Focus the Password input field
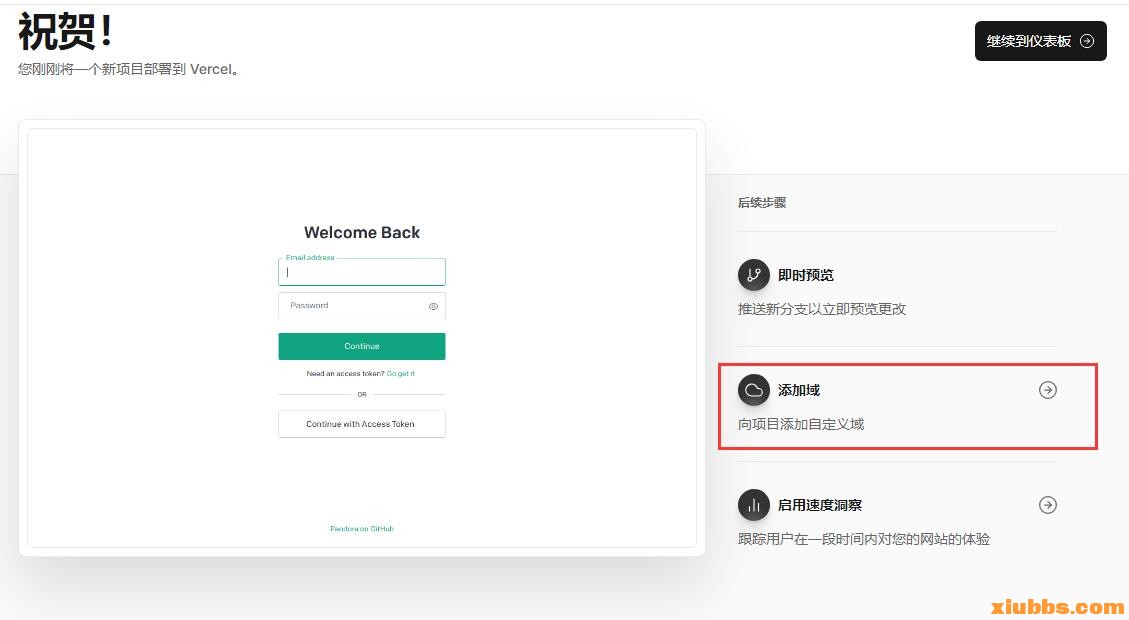 (361, 306)
